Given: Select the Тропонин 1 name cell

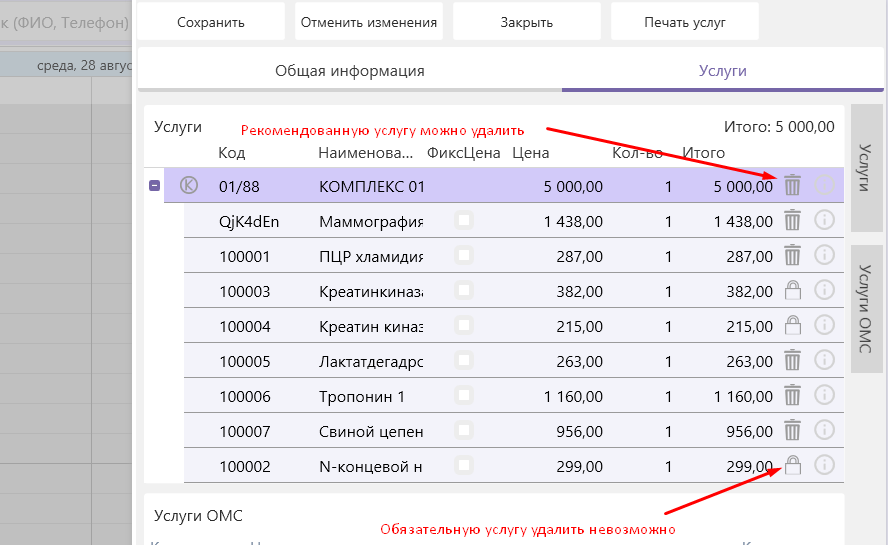Looking at the screenshot, I should pyautogui.click(x=362, y=397).
